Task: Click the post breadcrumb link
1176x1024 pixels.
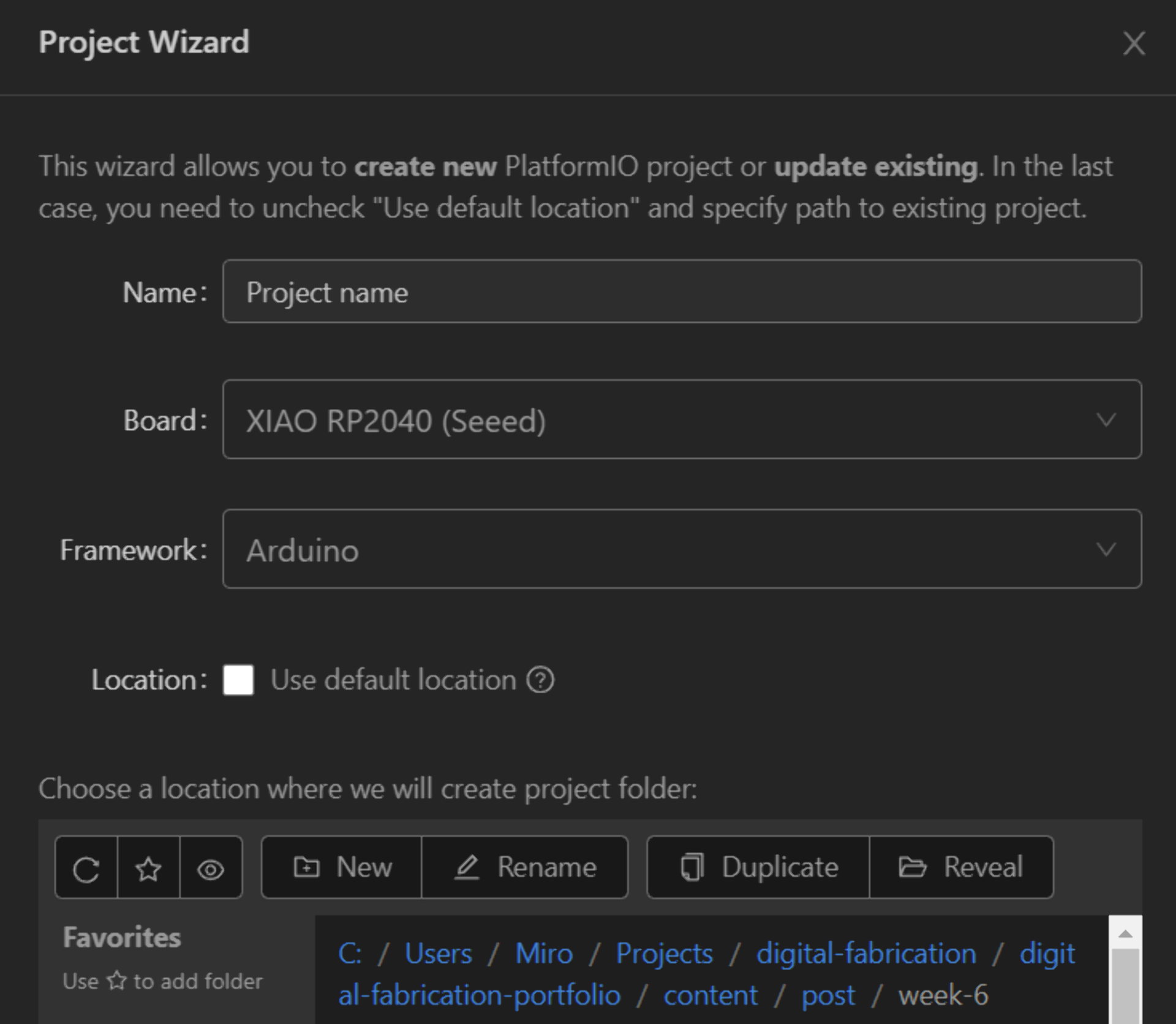Action: 828,995
